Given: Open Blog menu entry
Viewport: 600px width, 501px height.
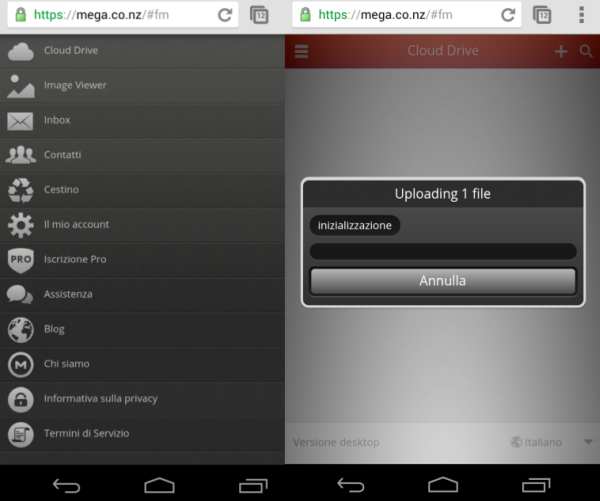Looking at the screenshot, I should pos(142,330).
